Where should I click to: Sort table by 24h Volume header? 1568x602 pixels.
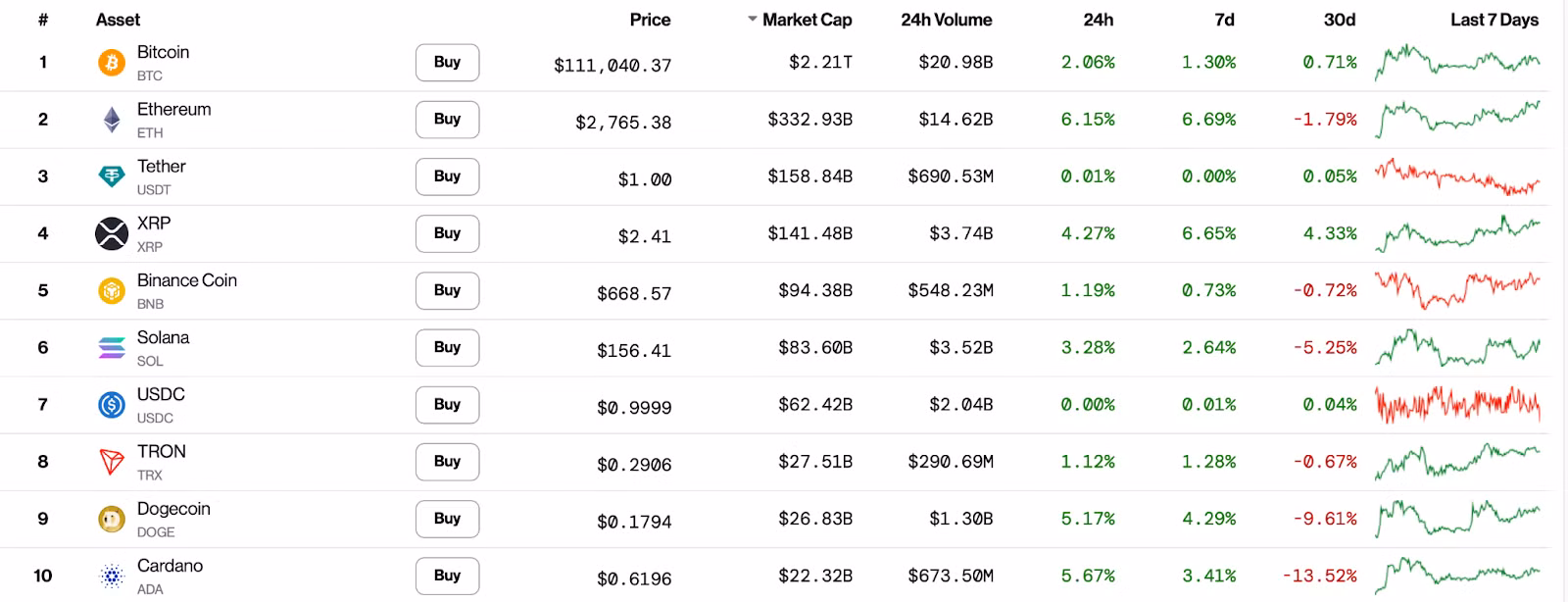(x=946, y=20)
